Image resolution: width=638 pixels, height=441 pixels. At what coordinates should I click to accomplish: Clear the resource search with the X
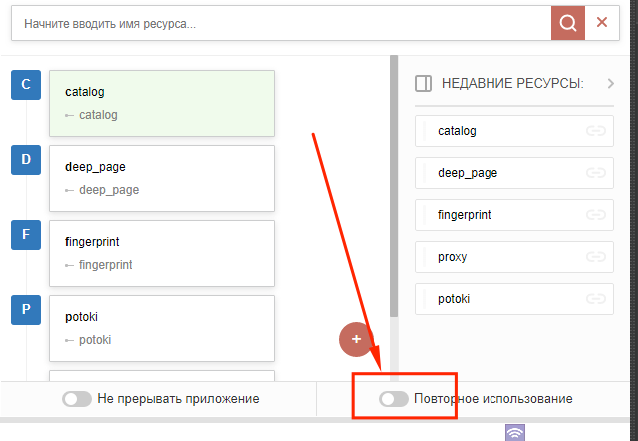point(602,22)
